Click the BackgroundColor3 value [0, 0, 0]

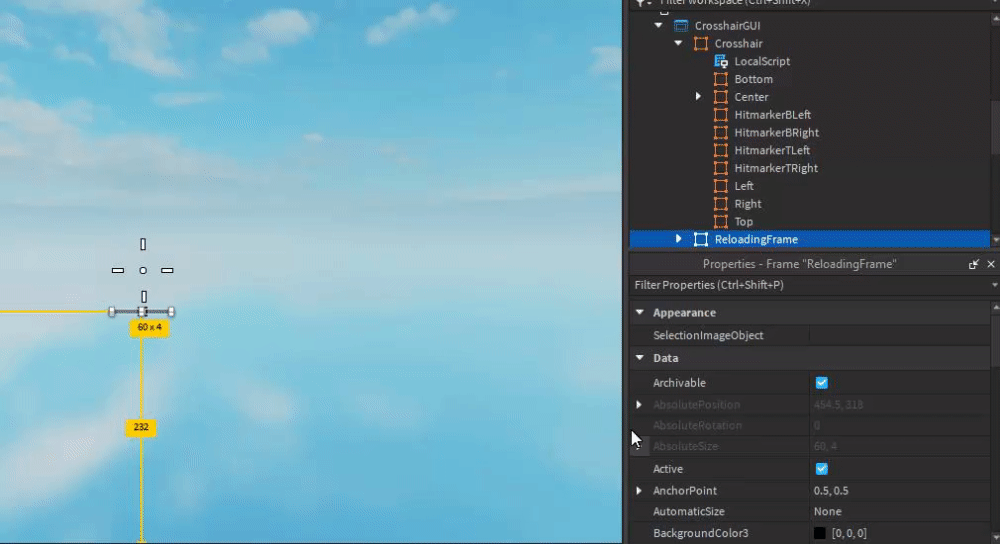pyautogui.click(x=849, y=533)
